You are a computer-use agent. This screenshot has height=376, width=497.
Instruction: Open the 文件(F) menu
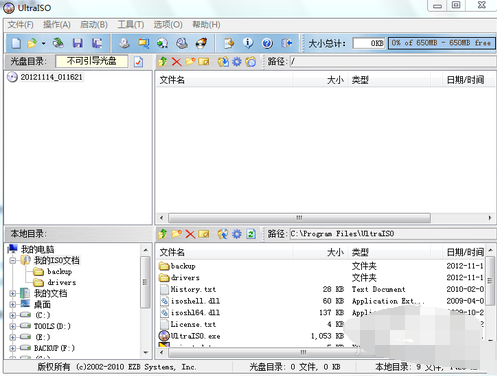pos(21,25)
